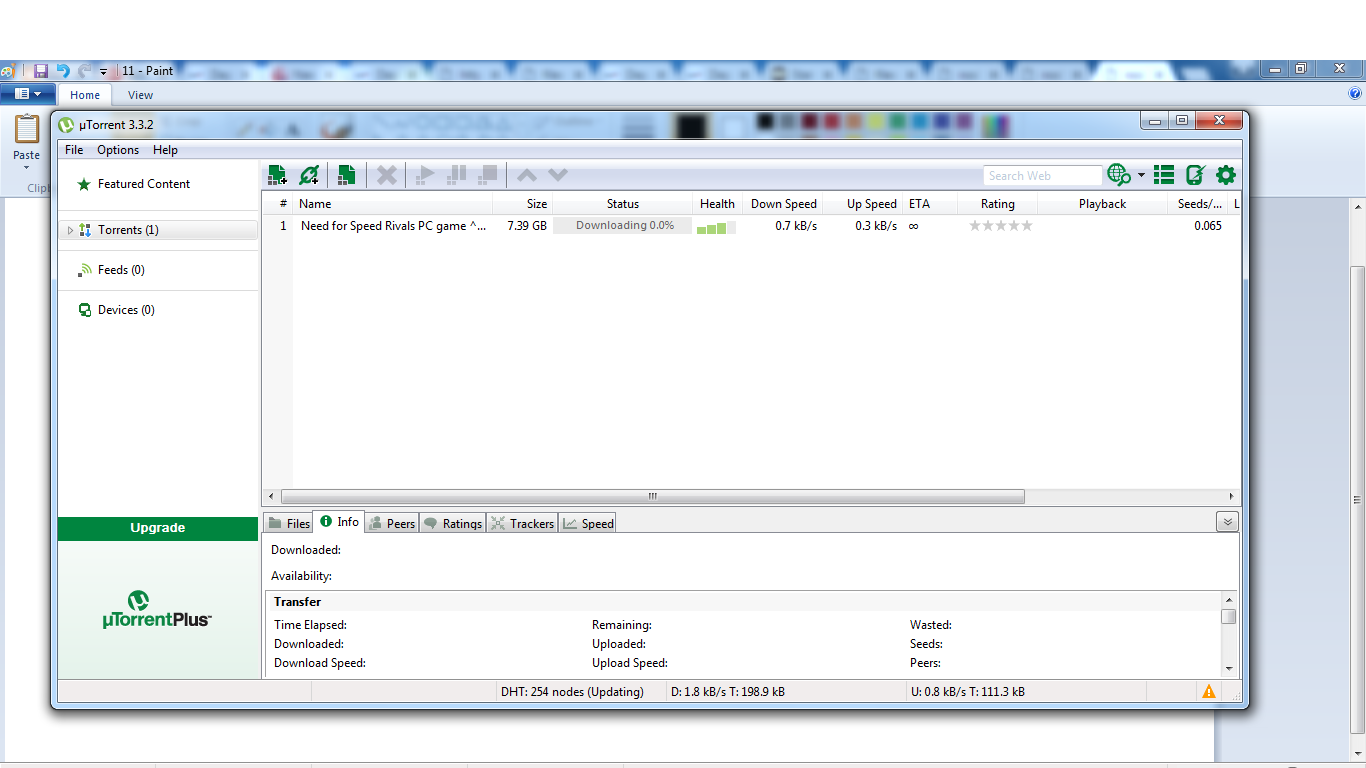Click in the Search Web field
This screenshot has width=1366, height=768.
click(x=1042, y=176)
